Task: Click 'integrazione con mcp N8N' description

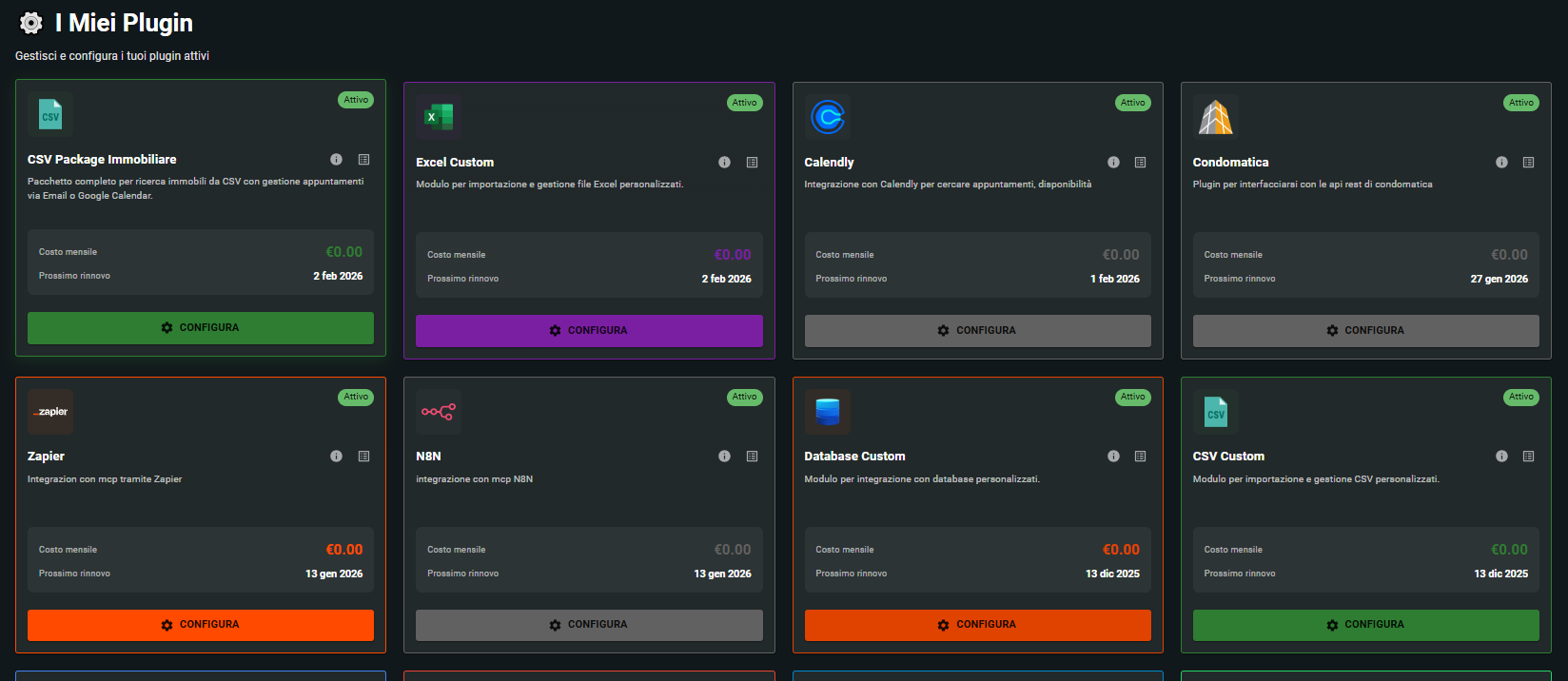Action: point(474,479)
